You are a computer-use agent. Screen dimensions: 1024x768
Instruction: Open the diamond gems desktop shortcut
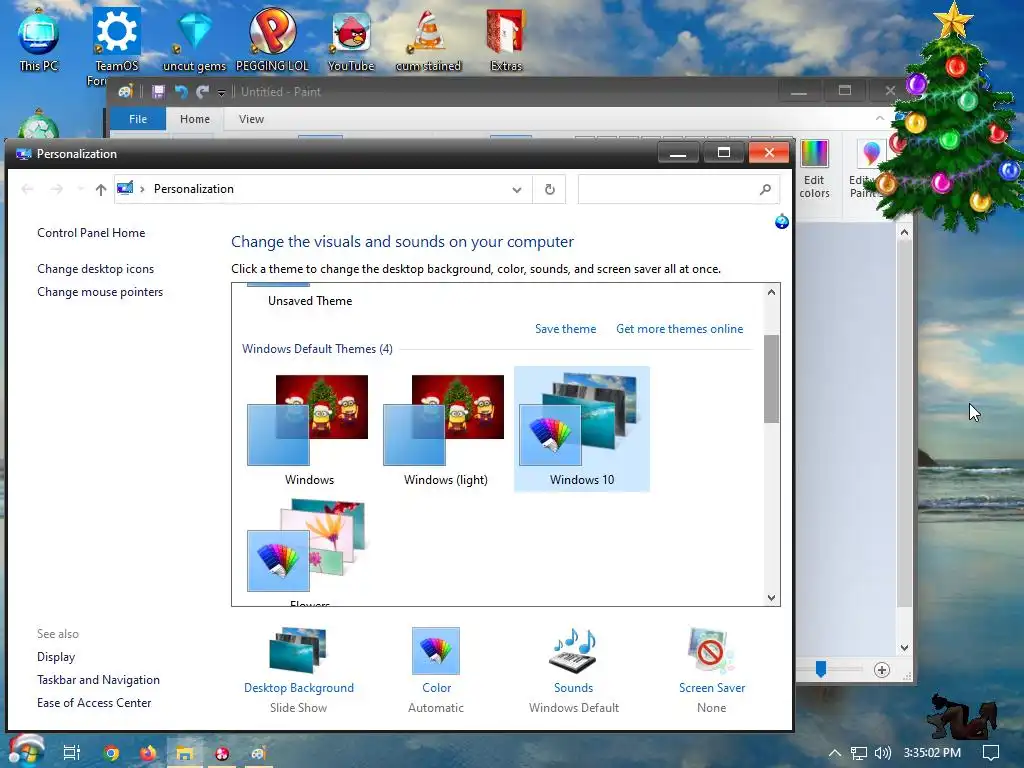(194, 40)
